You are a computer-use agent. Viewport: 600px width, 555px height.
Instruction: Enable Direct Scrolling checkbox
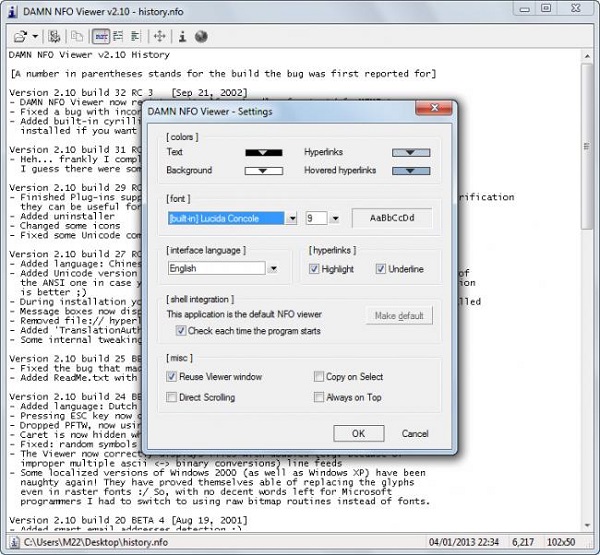point(171,397)
